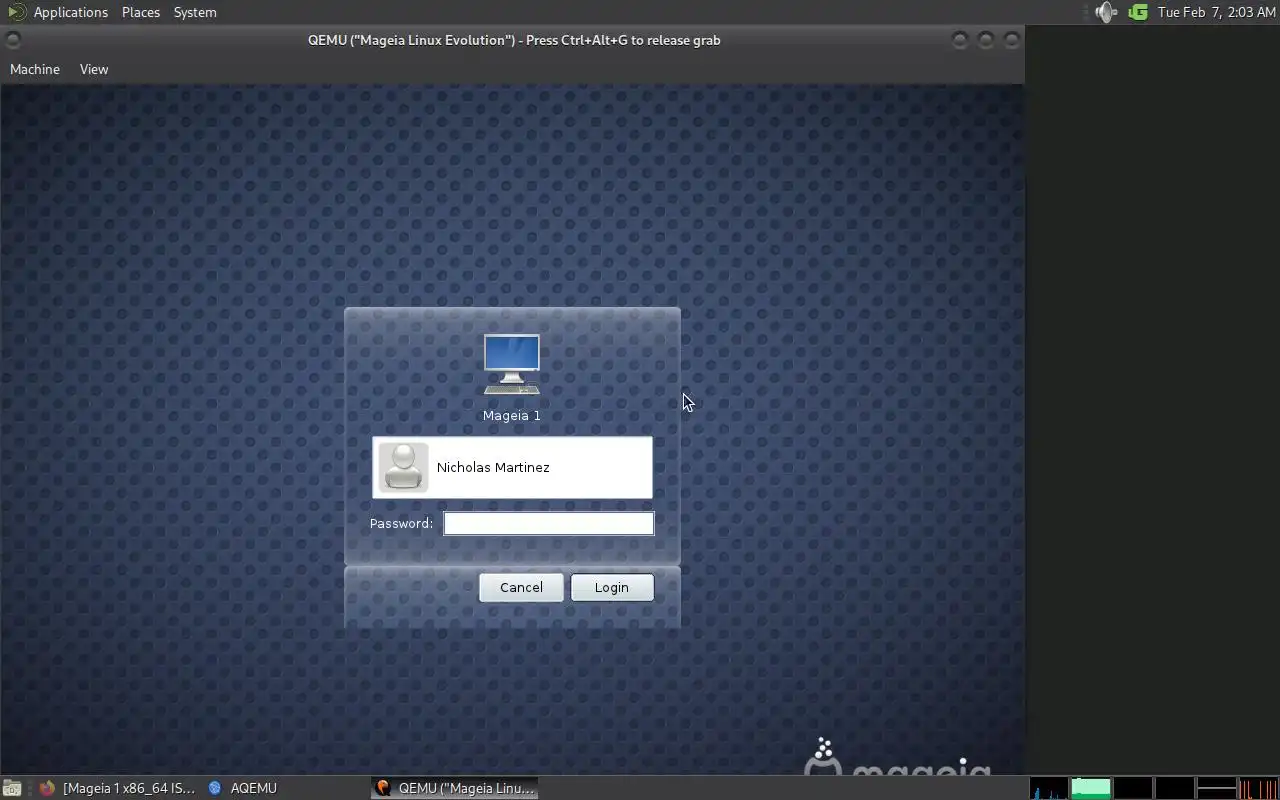Click the show desktop icon in bottom panel
Image resolution: width=1280 pixels, height=800 pixels.
click(10, 788)
